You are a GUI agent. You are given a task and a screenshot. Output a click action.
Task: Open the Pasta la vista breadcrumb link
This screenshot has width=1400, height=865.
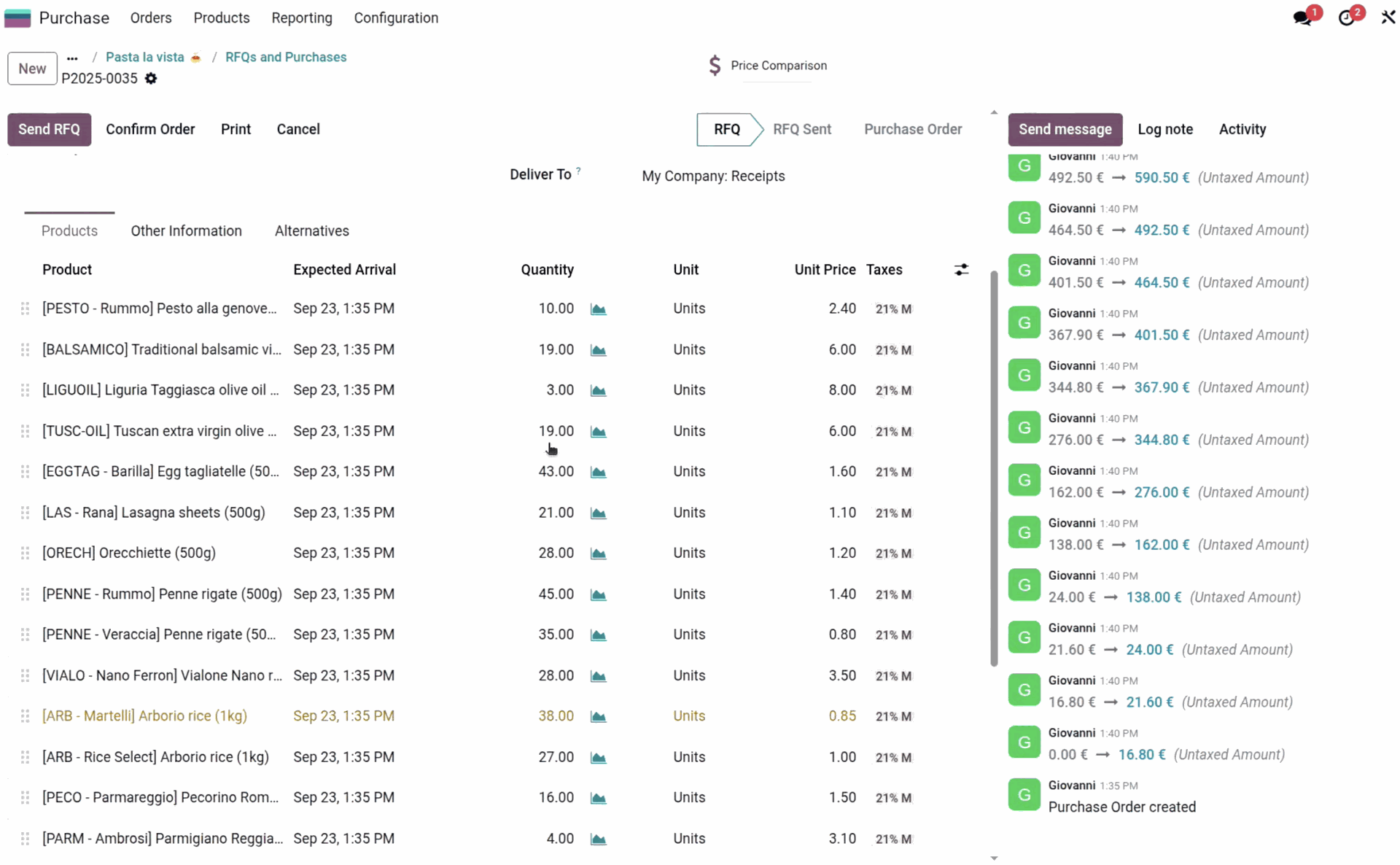[144, 57]
